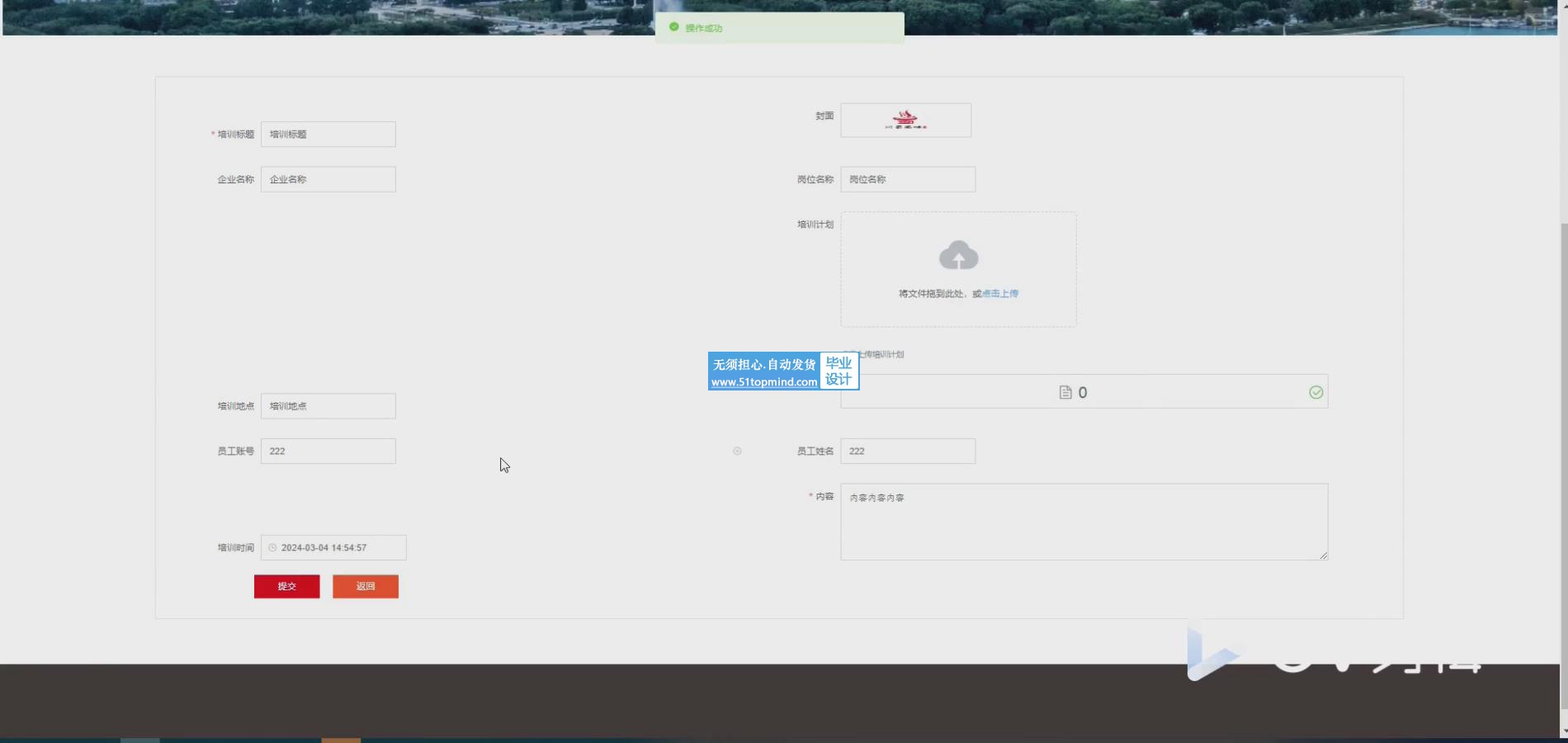
Task: Open the 培训时间 date-time picker
Action: click(333, 547)
